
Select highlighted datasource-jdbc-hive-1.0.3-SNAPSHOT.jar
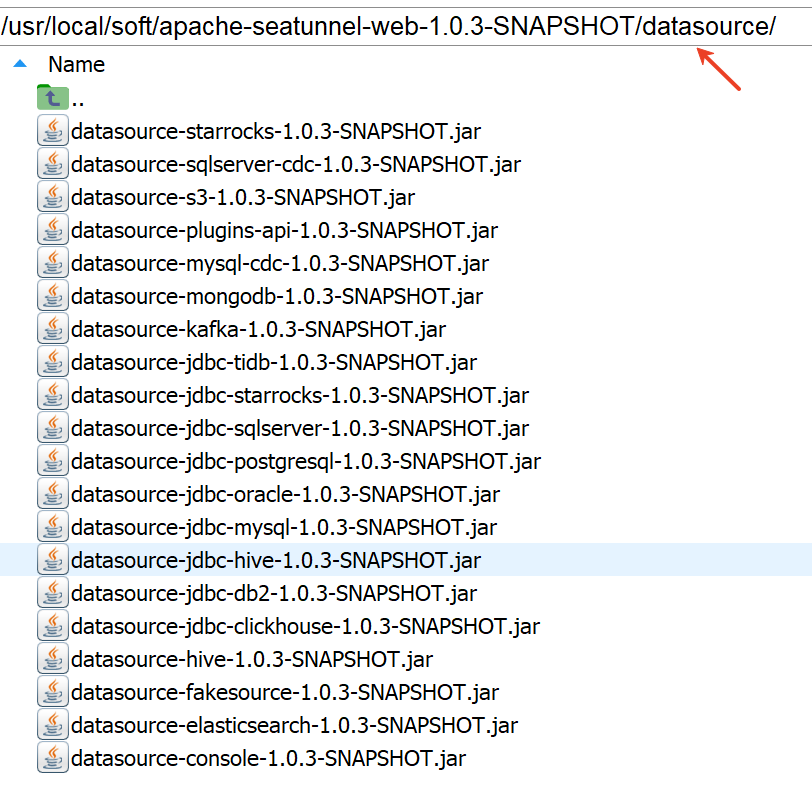click(276, 561)
